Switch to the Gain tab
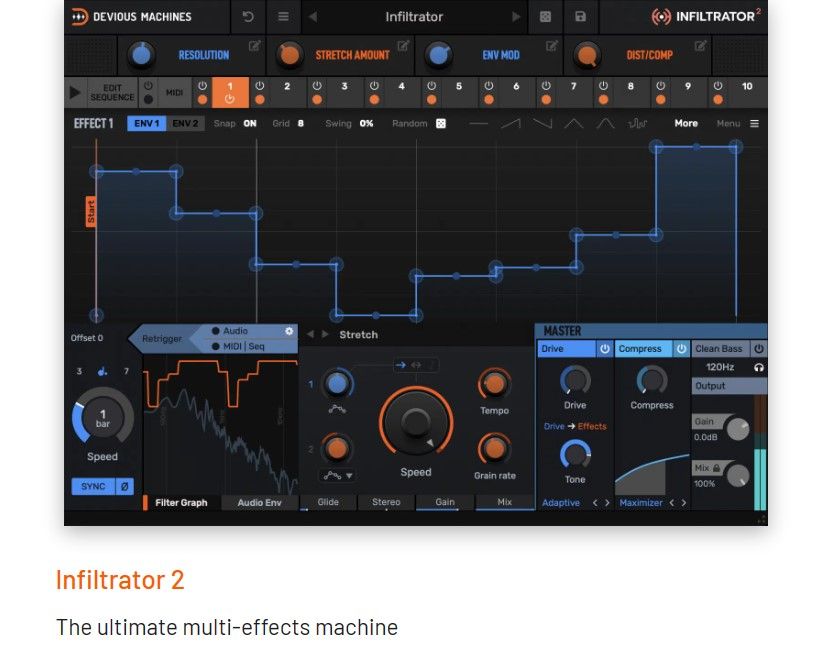 point(445,502)
